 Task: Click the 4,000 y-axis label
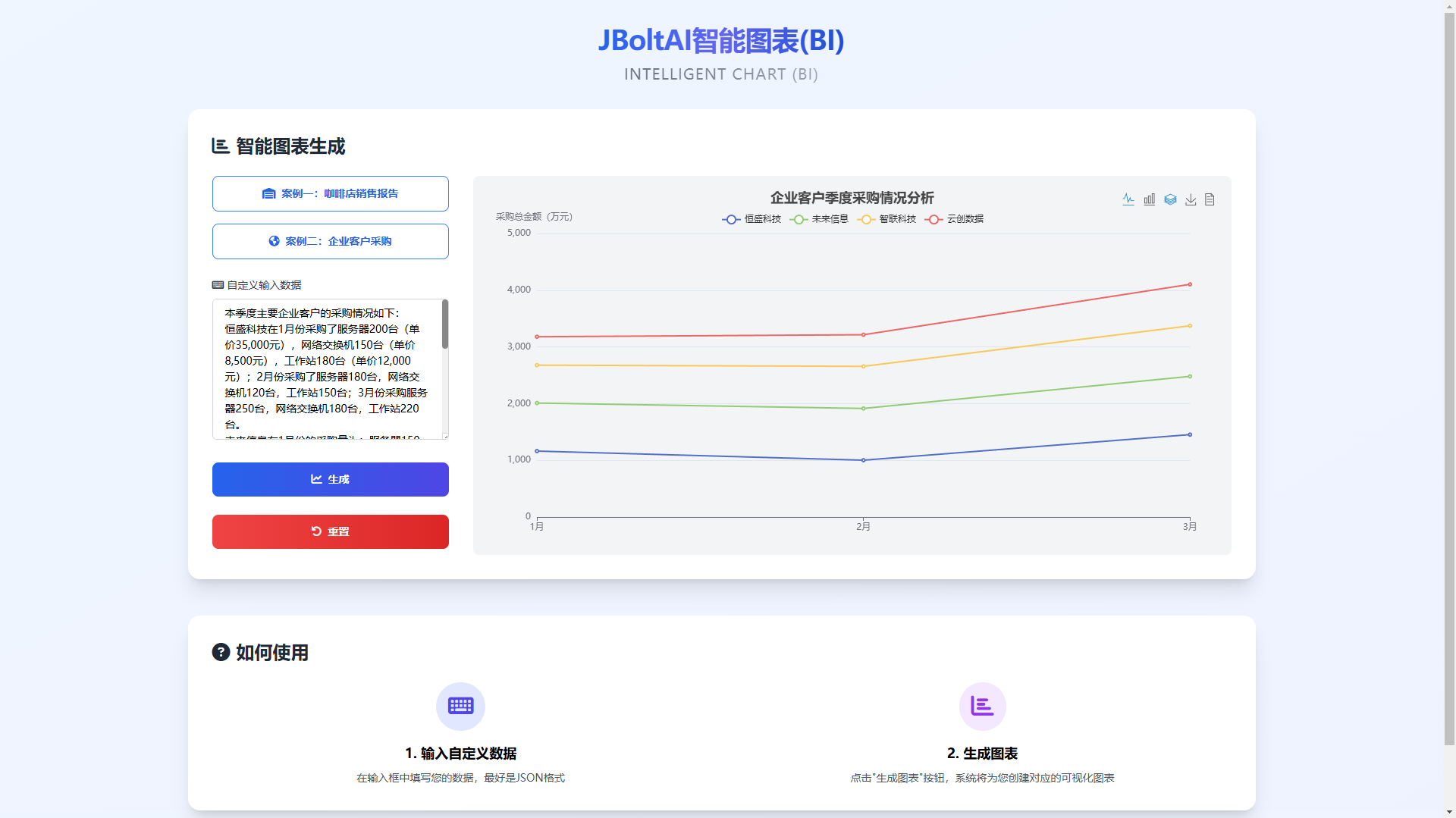(x=519, y=290)
